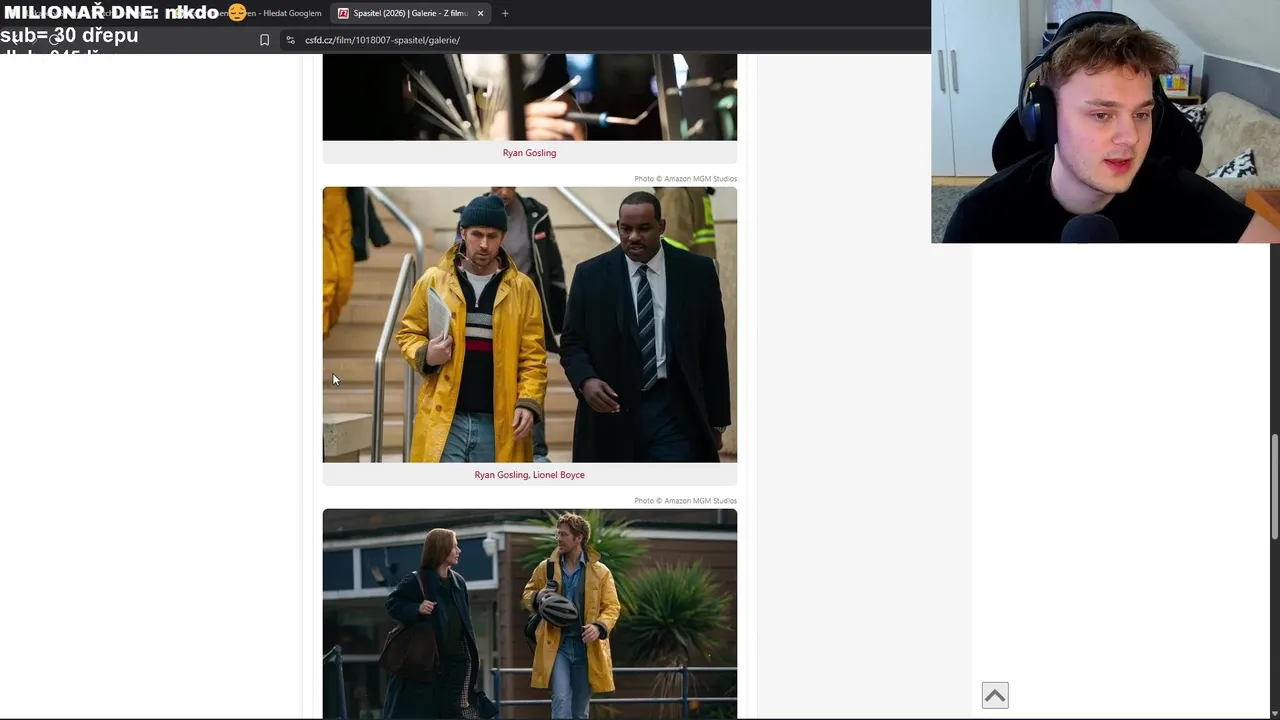This screenshot has height=720, width=1280.
Task: Open Ryan Gosling link under top photo
Action: pos(529,153)
